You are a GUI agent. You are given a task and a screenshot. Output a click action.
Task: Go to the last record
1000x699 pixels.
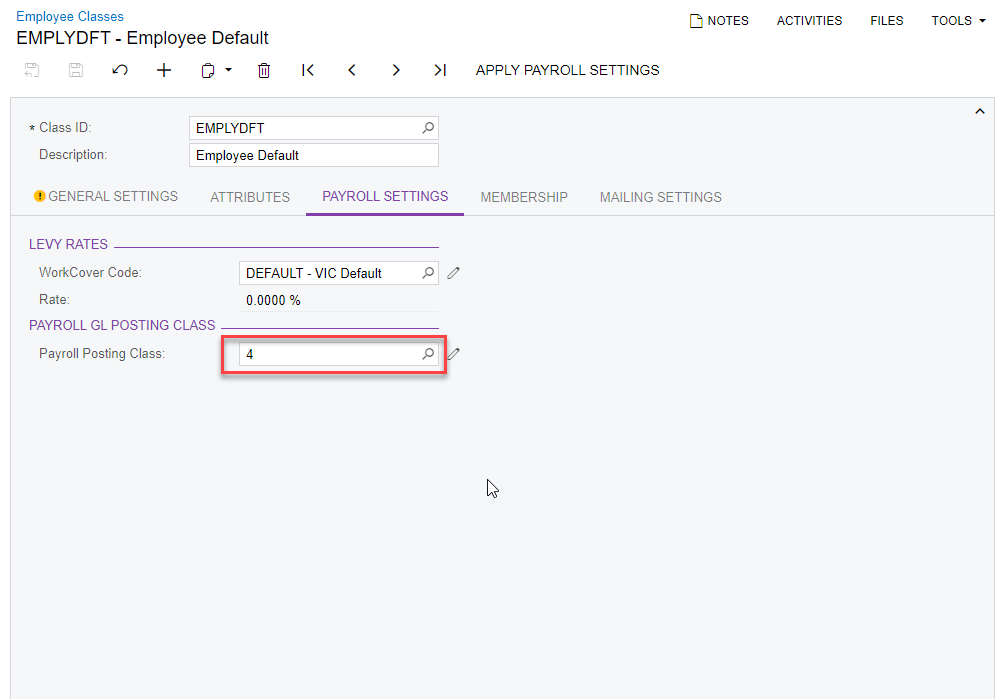coord(440,70)
